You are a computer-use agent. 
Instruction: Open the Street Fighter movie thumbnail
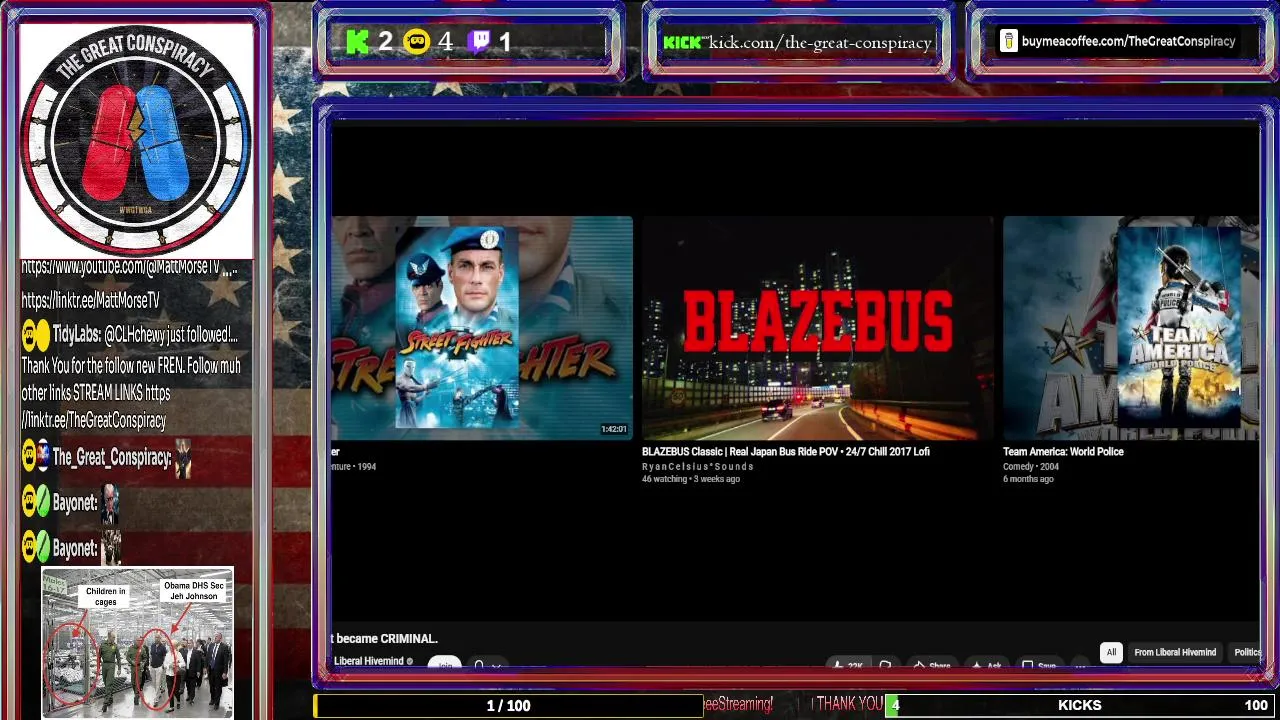pyautogui.click(x=482, y=328)
